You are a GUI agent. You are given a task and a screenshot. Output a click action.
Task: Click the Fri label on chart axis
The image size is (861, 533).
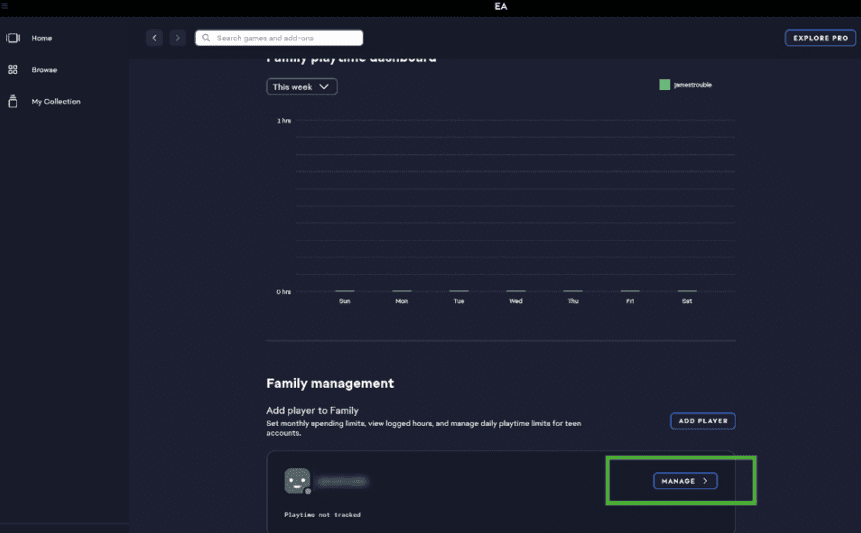630,301
